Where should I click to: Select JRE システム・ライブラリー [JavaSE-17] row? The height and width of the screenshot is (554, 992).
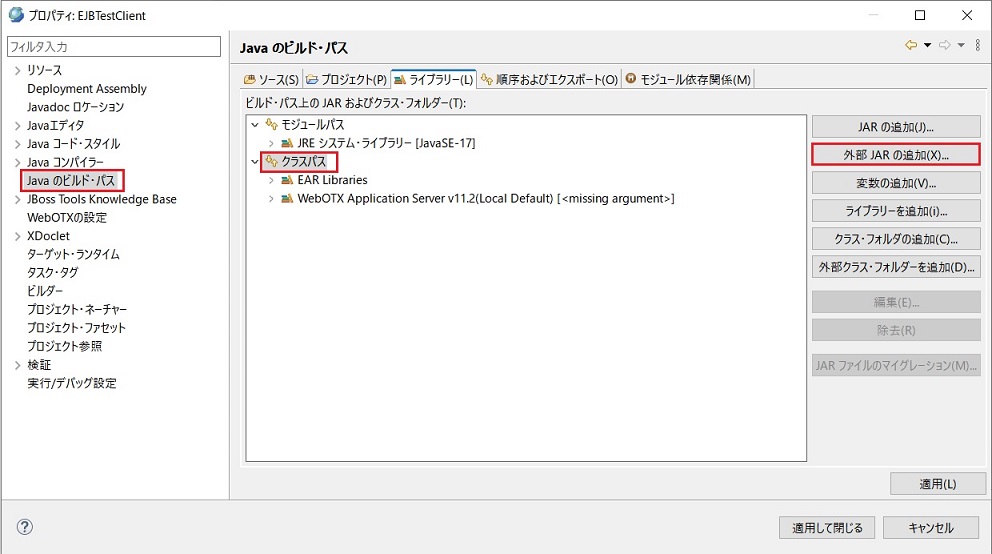tap(386, 143)
